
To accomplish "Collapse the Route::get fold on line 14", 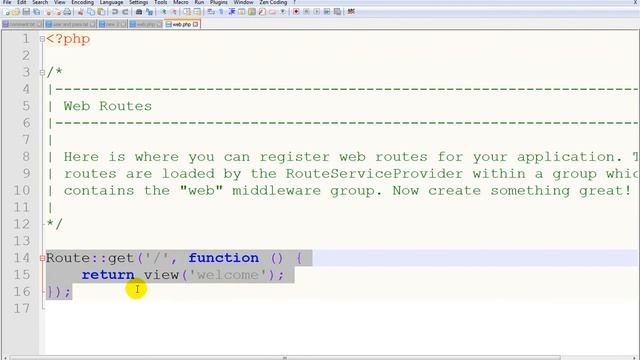I will [42, 258].
